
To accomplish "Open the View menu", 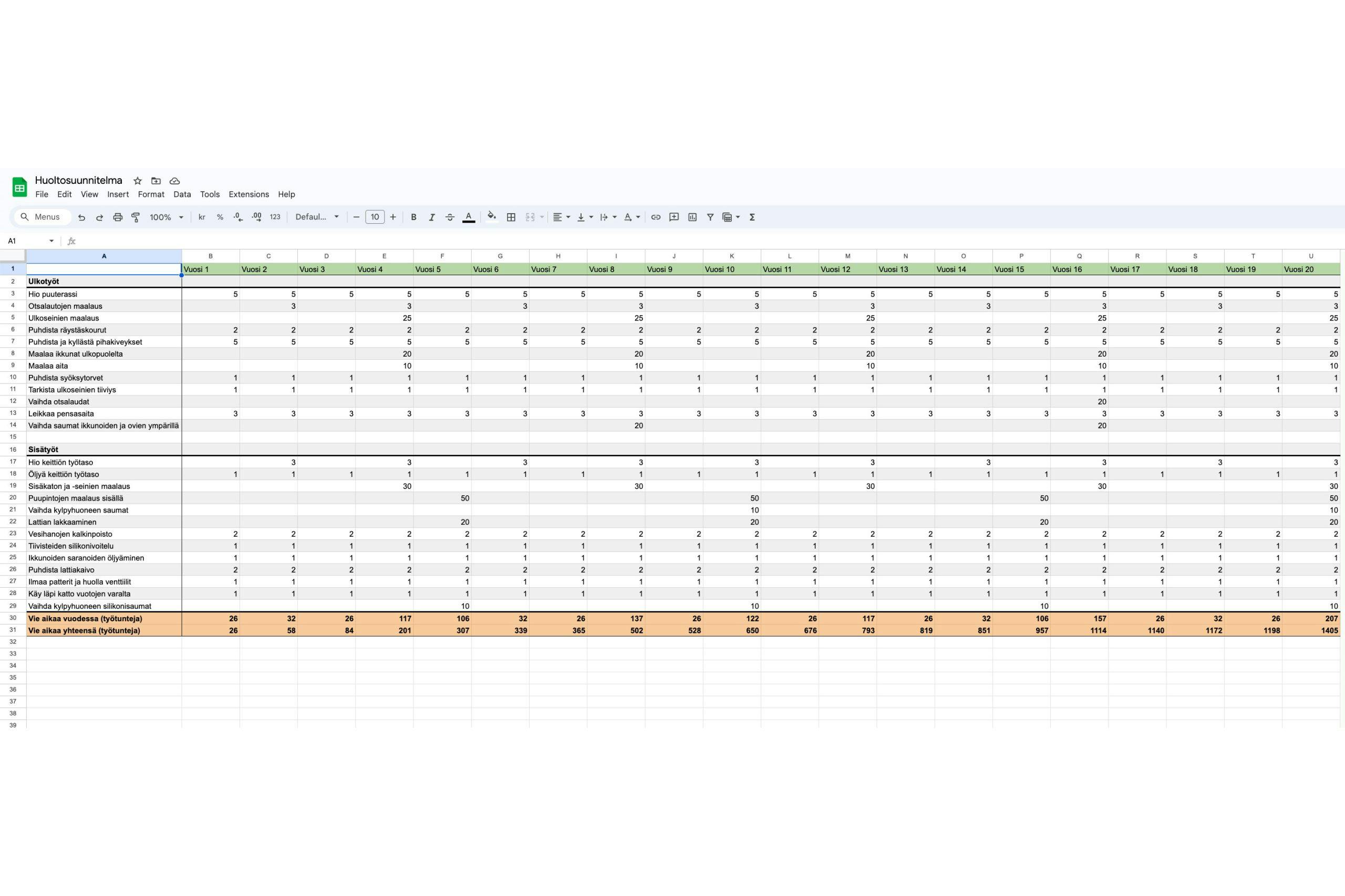I will tap(89, 194).
